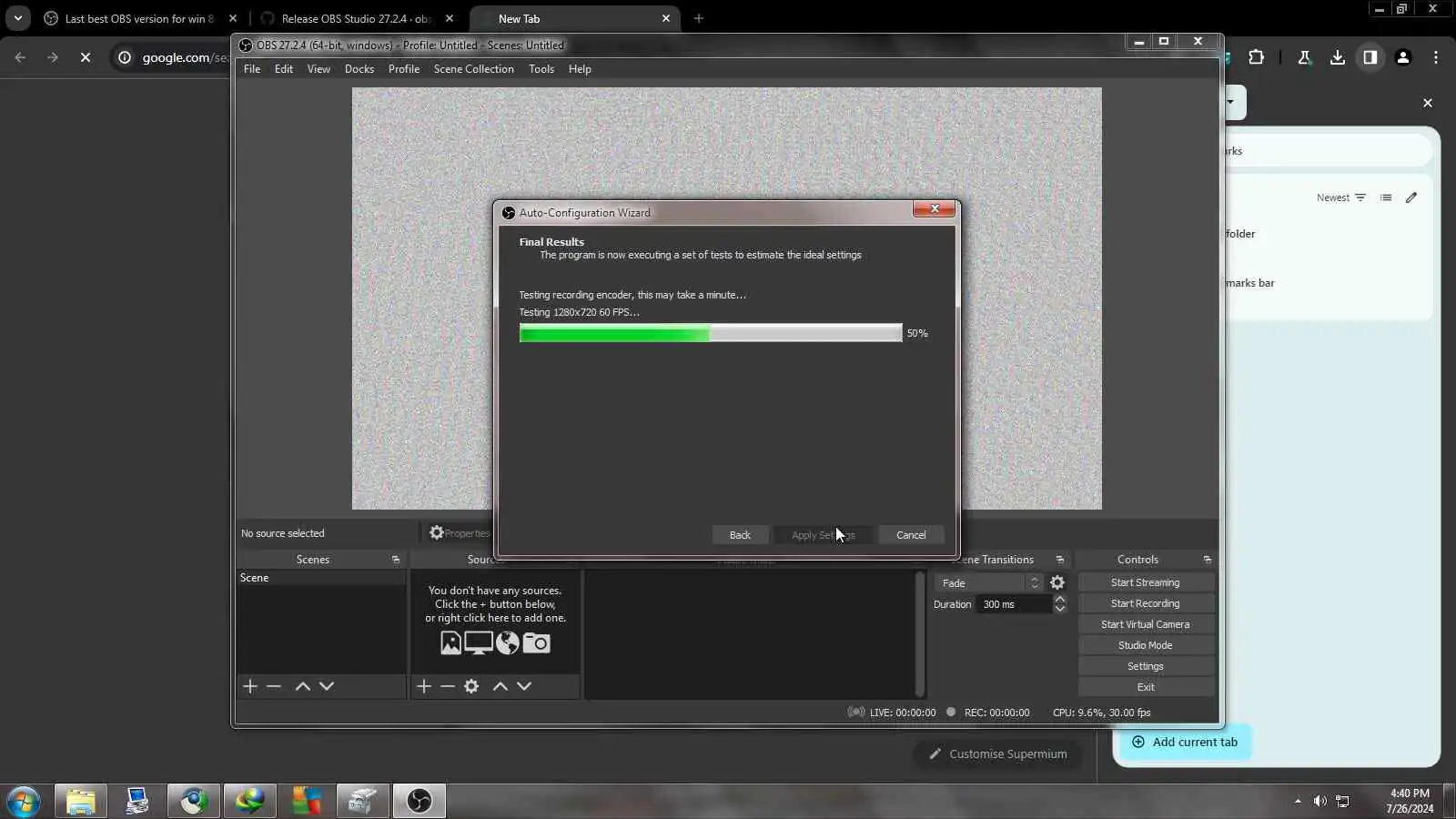This screenshot has height=819, width=1456.
Task: Switch to 'Last best OBS version' browser tab
Action: [139, 18]
